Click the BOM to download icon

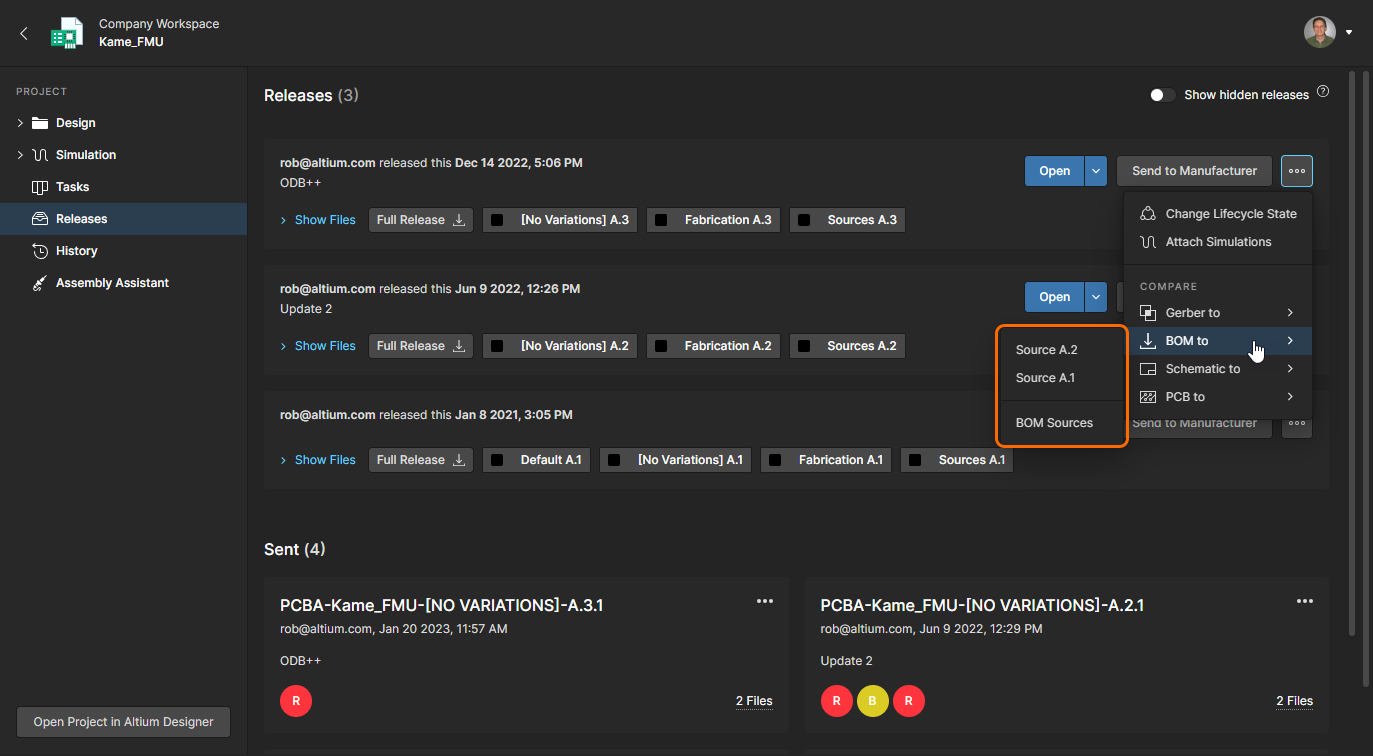(x=1148, y=341)
